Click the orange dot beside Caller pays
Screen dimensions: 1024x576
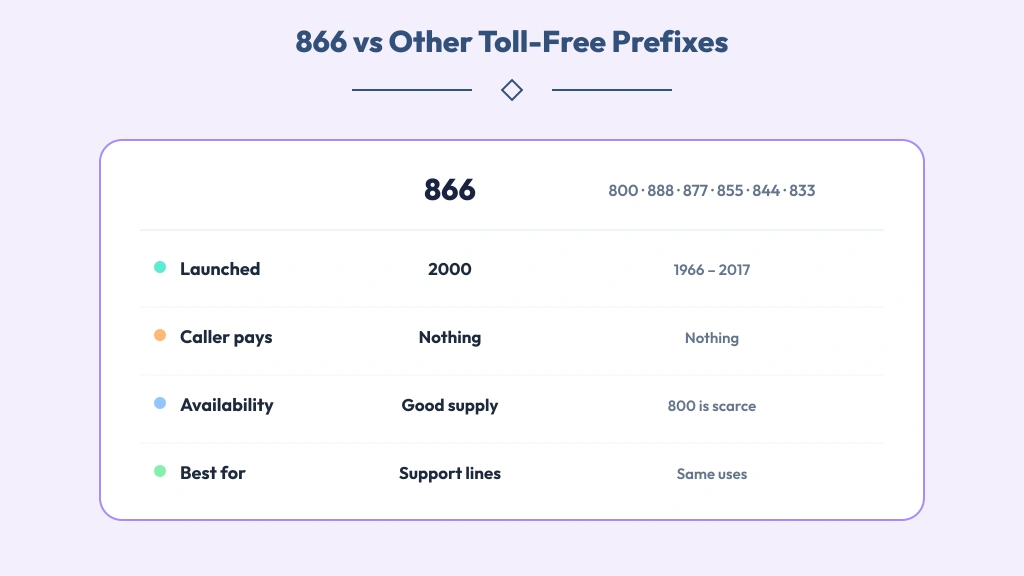[160, 335]
